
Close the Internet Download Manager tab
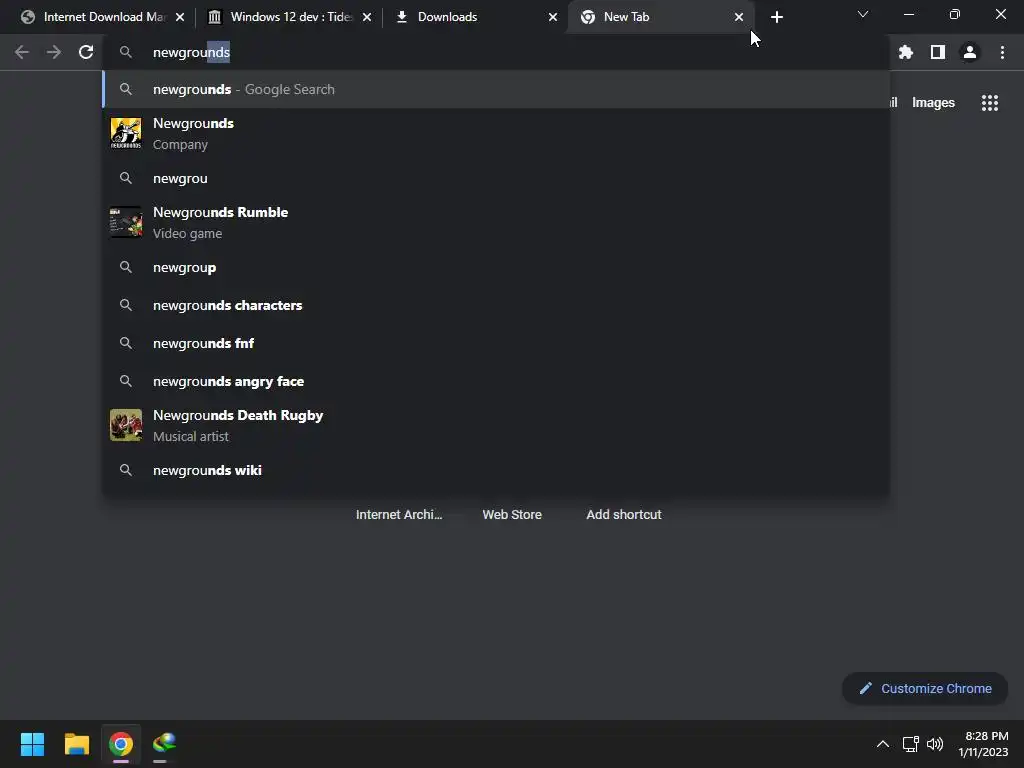click(x=180, y=17)
